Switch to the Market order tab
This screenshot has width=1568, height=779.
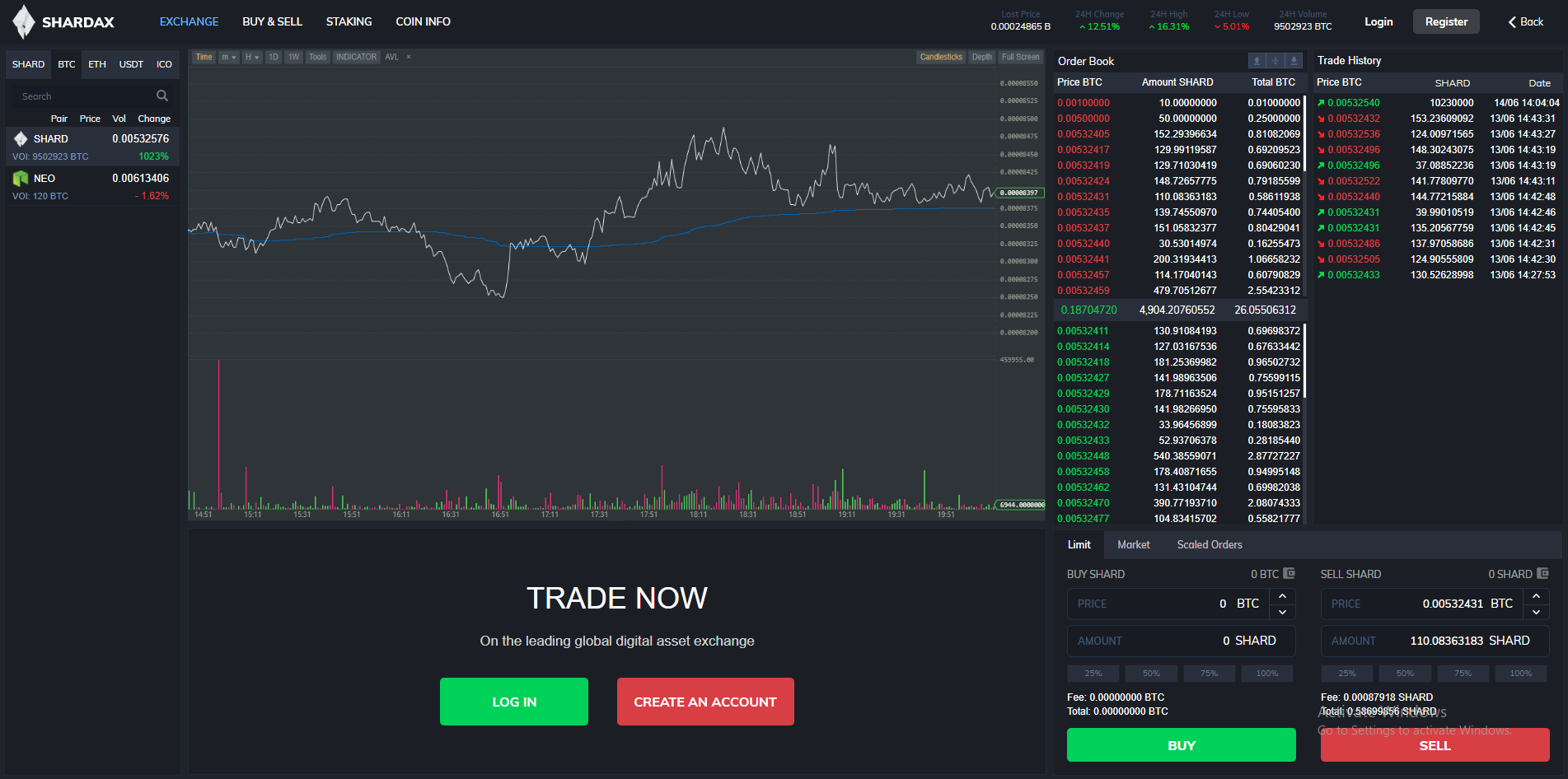(1133, 544)
